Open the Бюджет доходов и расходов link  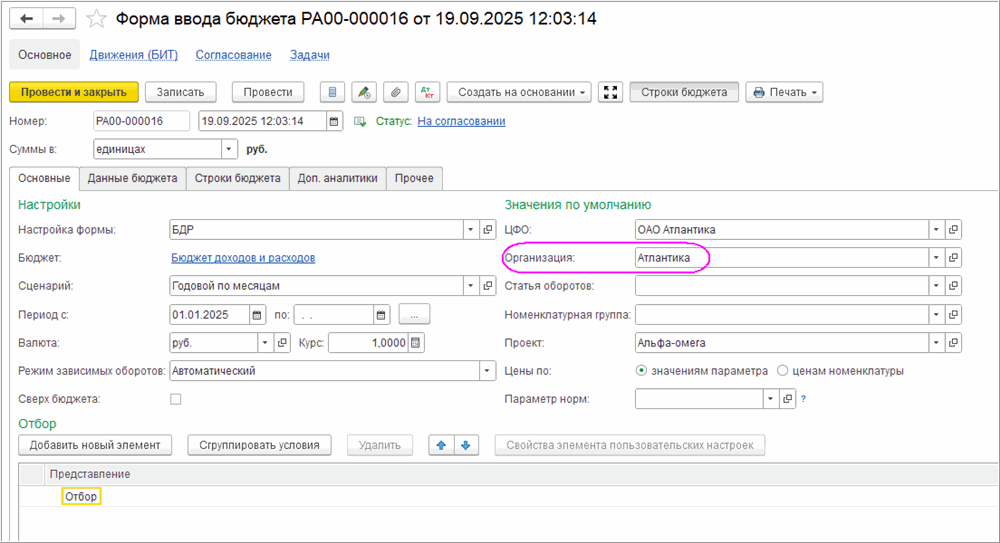point(243,258)
